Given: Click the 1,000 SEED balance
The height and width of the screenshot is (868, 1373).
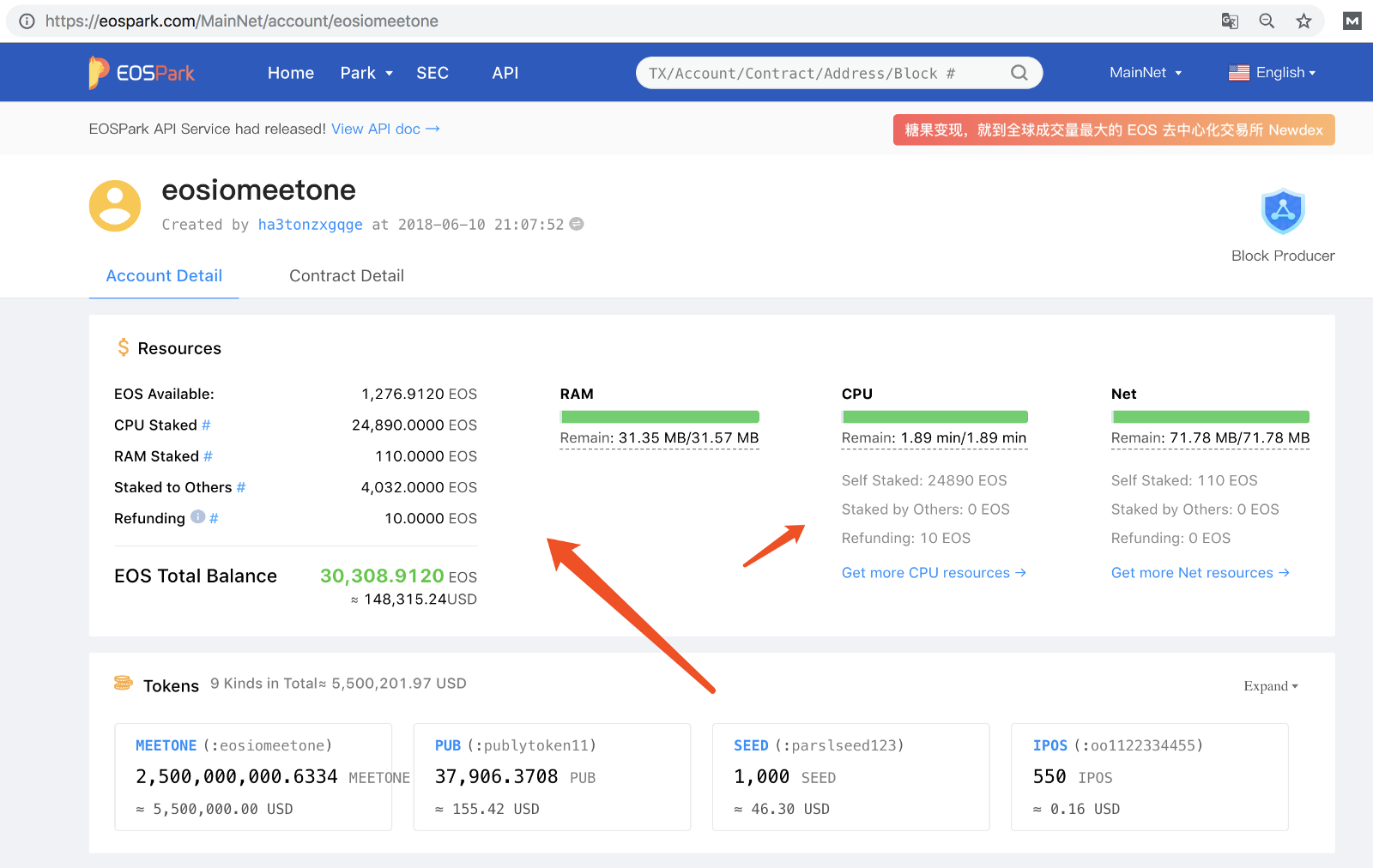Looking at the screenshot, I should point(784,777).
